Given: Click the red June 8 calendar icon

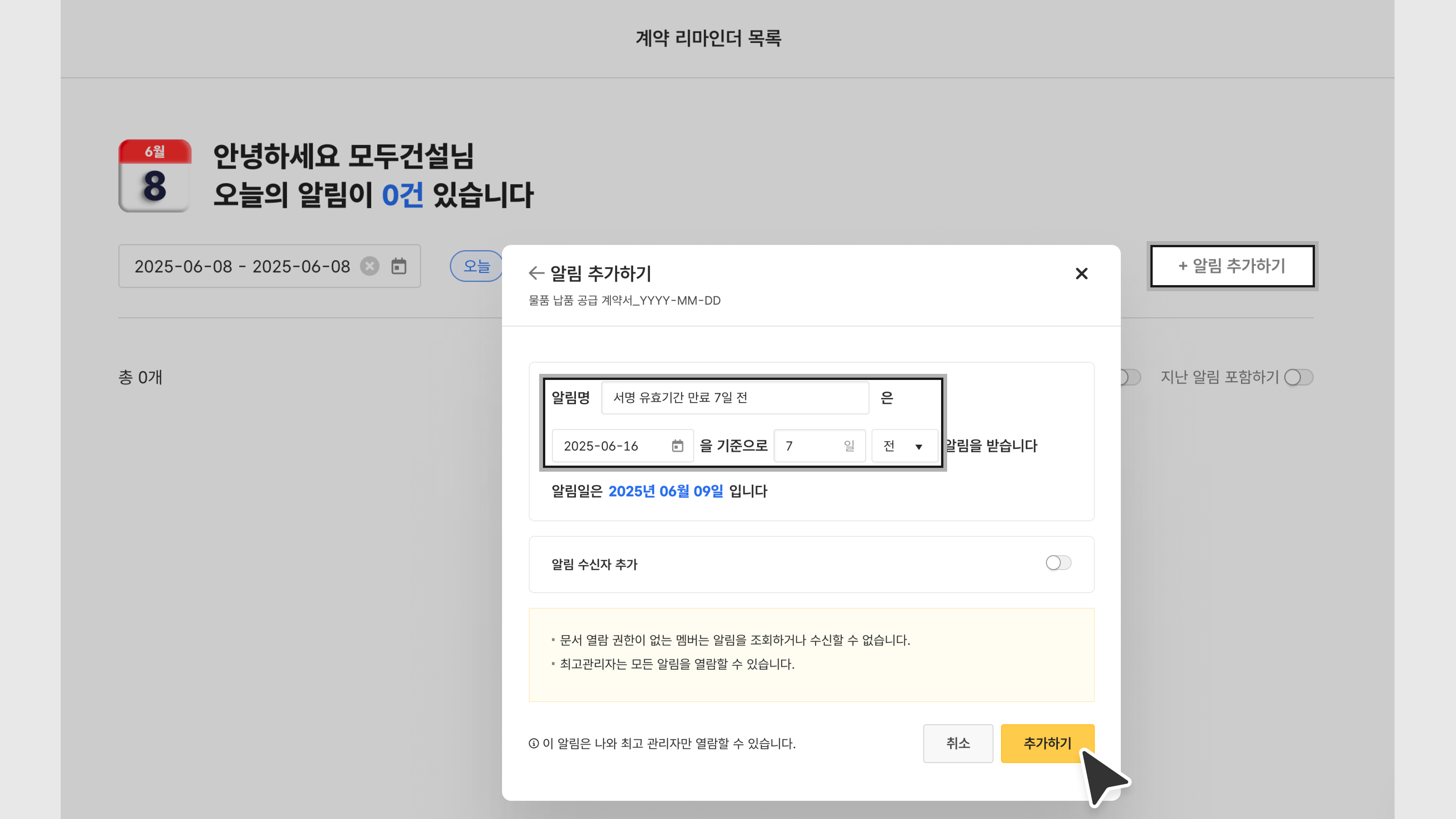Looking at the screenshot, I should (154, 176).
